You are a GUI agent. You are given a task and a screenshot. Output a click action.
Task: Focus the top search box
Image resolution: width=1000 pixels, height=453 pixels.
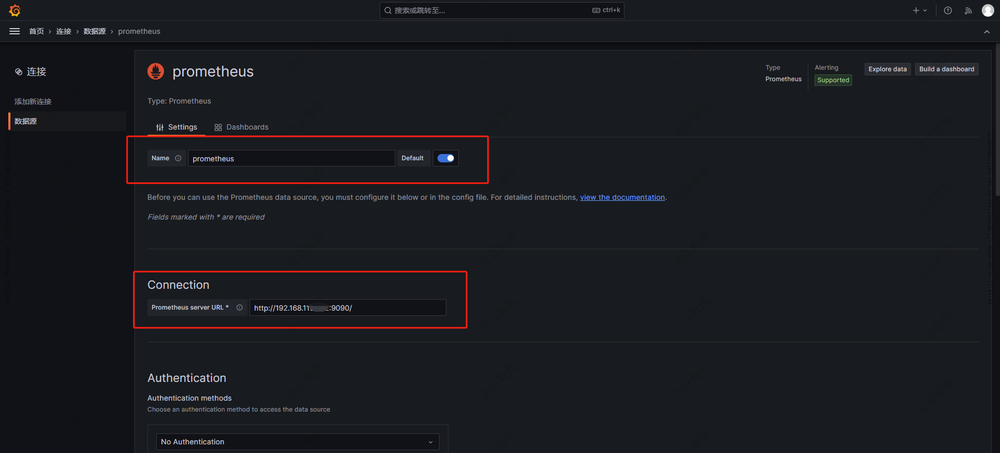[502, 10]
